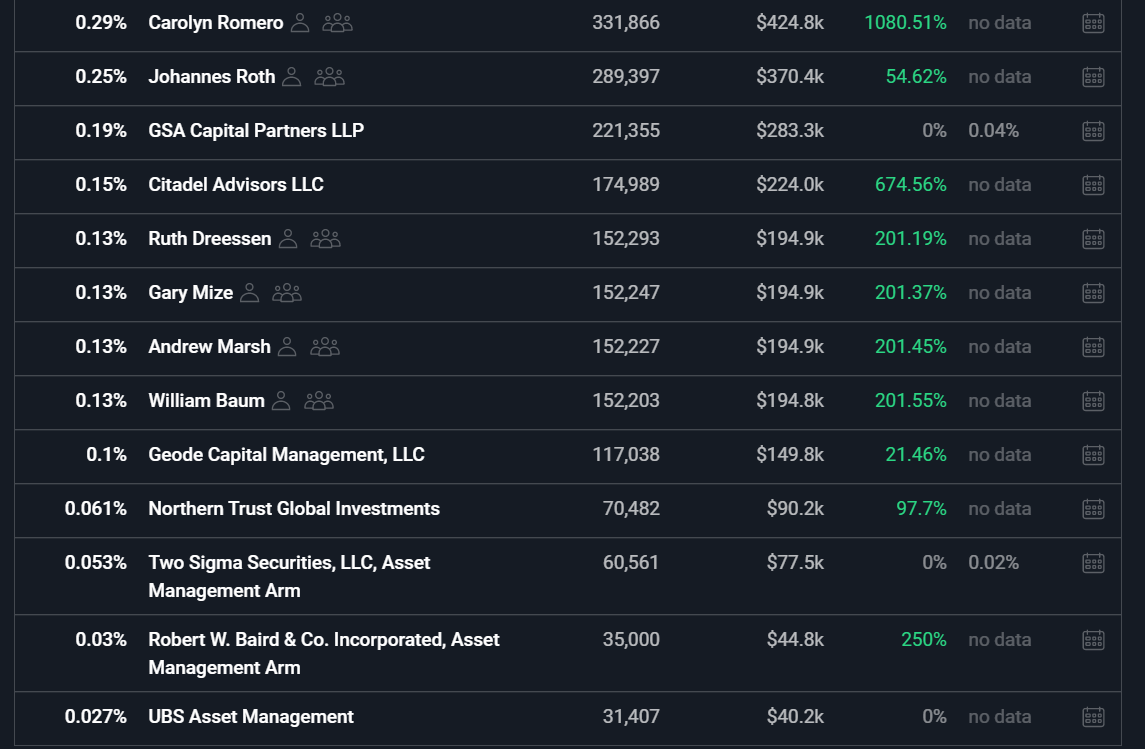Click the group icon next to Carolyn Romero
The width and height of the screenshot is (1145, 749).
point(338,23)
